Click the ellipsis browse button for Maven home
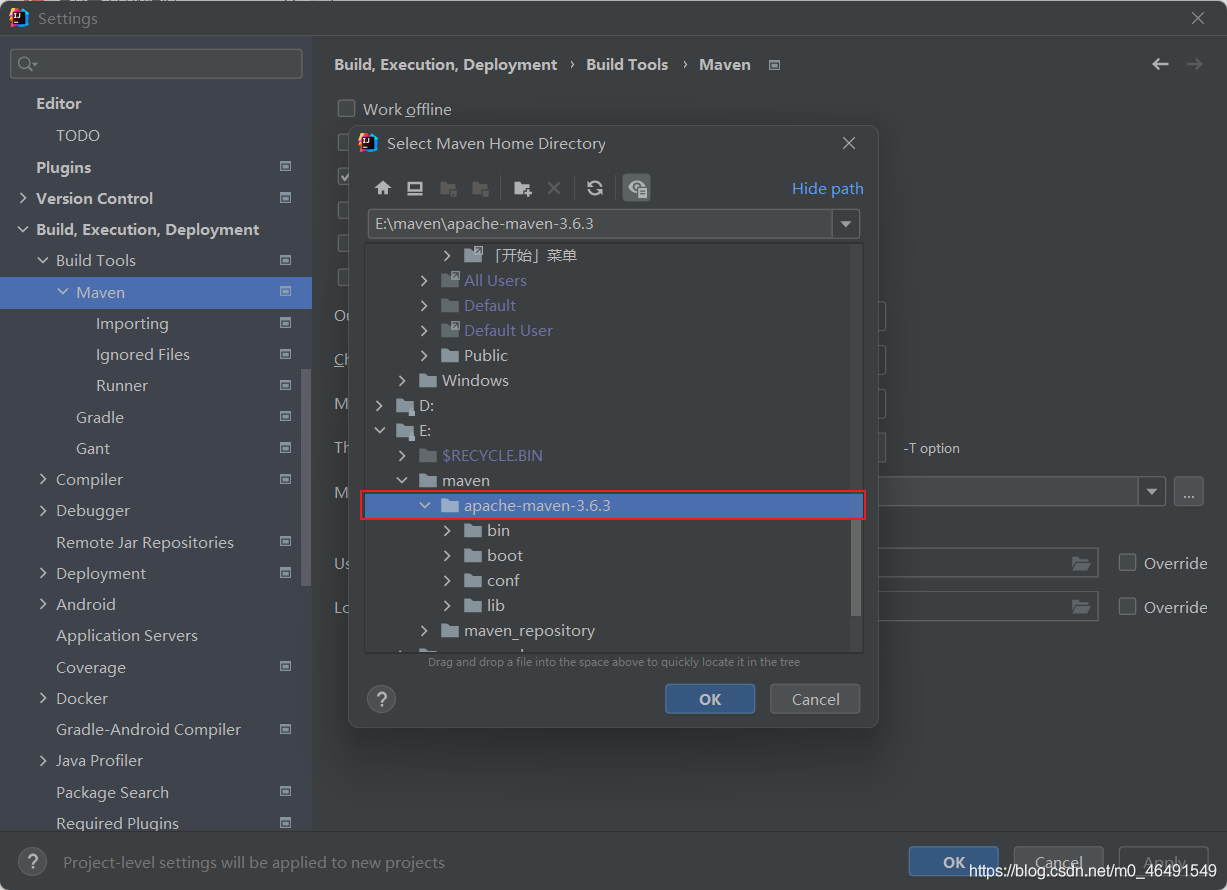This screenshot has width=1227, height=890. click(1189, 492)
